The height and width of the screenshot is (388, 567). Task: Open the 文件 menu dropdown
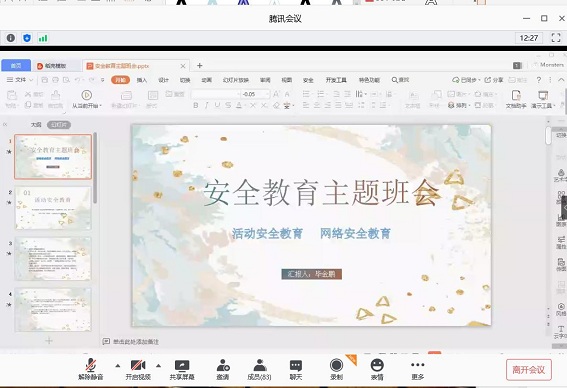[20, 80]
